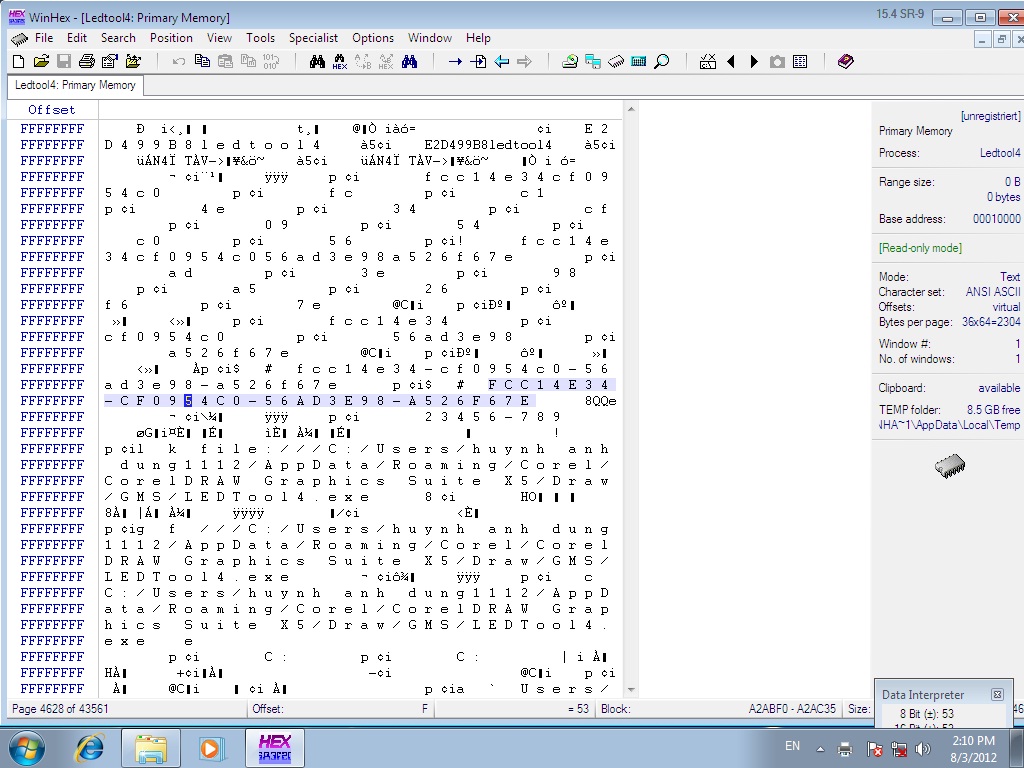
Task: Print with the printer toolbar icon
Action: click(x=86, y=61)
